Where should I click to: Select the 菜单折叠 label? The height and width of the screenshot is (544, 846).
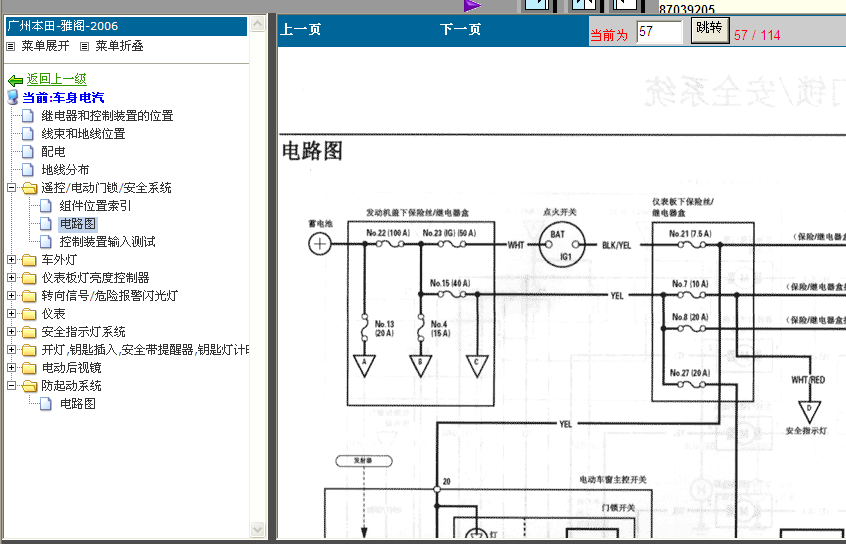pyautogui.click(x=119, y=46)
